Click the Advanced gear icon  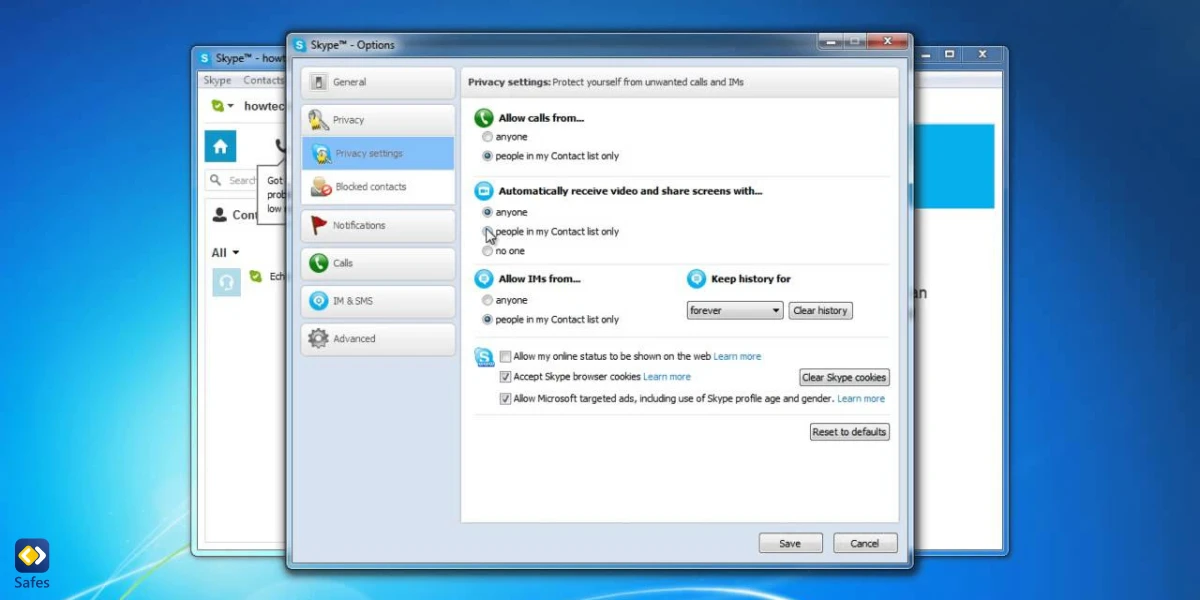tap(318, 339)
